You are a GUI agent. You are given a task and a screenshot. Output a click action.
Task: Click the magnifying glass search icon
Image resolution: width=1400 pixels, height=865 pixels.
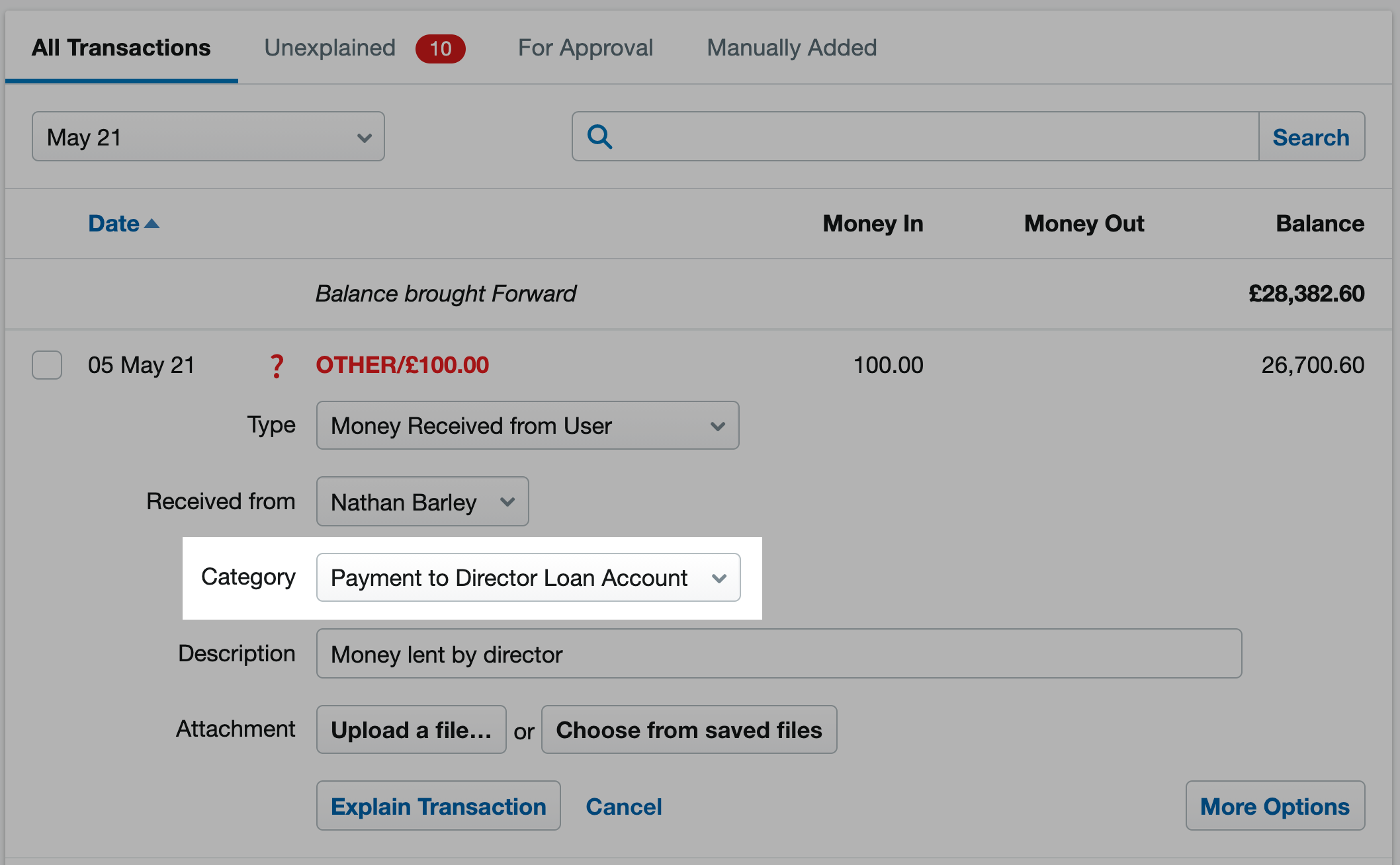coord(599,137)
